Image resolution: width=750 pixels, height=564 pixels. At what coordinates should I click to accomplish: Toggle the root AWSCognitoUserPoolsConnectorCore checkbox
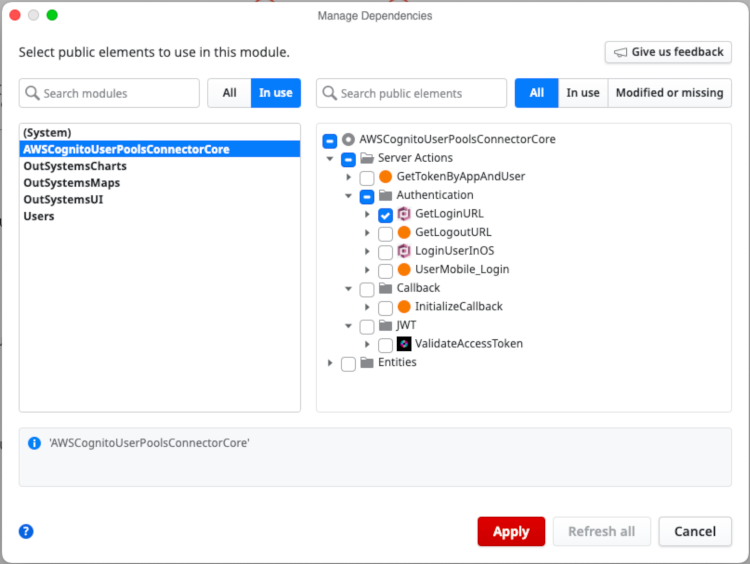coord(330,141)
